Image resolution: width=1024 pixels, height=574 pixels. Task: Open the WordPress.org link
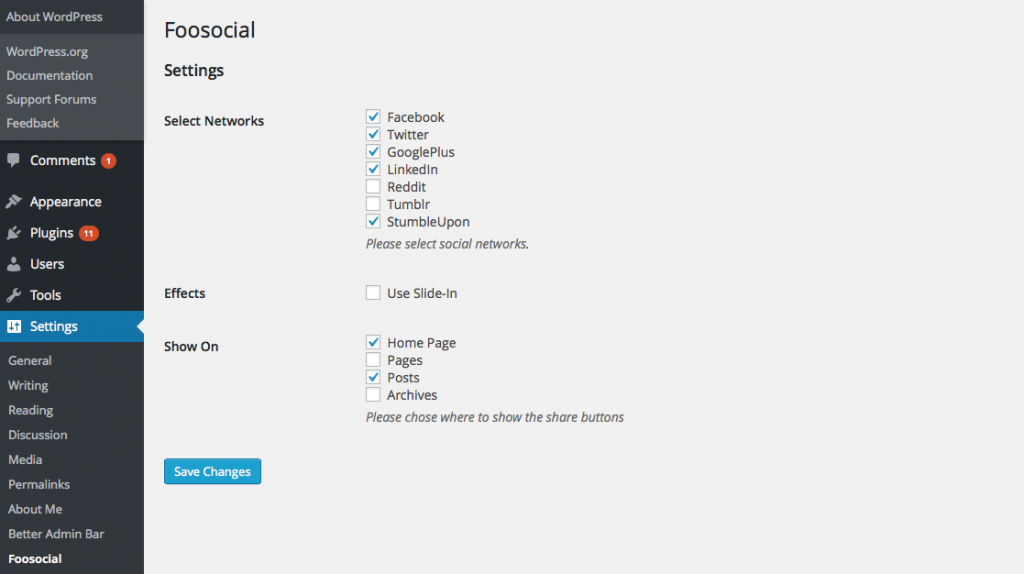(47, 52)
